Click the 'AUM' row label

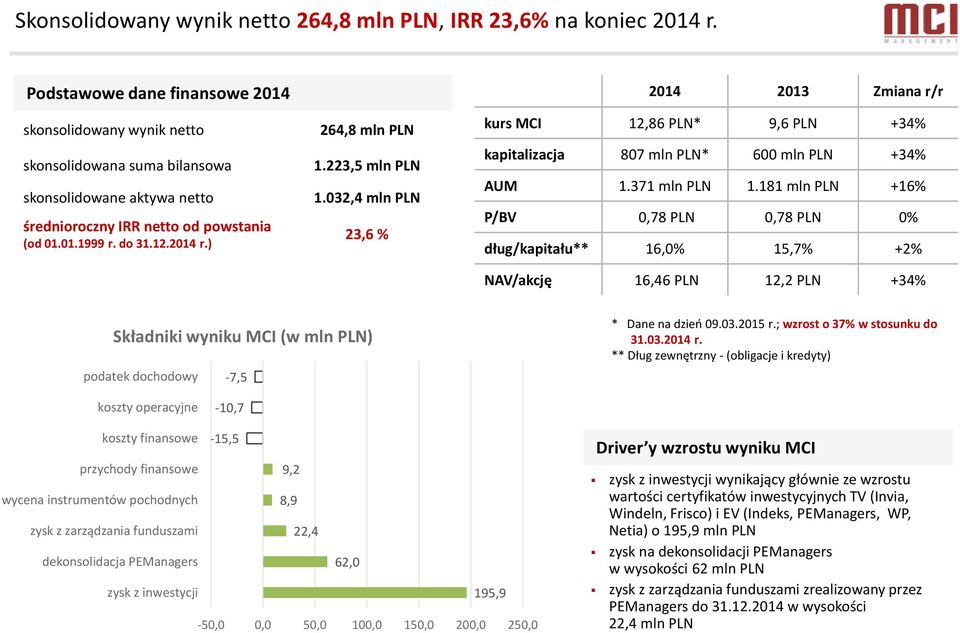click(x=500, y=186)
